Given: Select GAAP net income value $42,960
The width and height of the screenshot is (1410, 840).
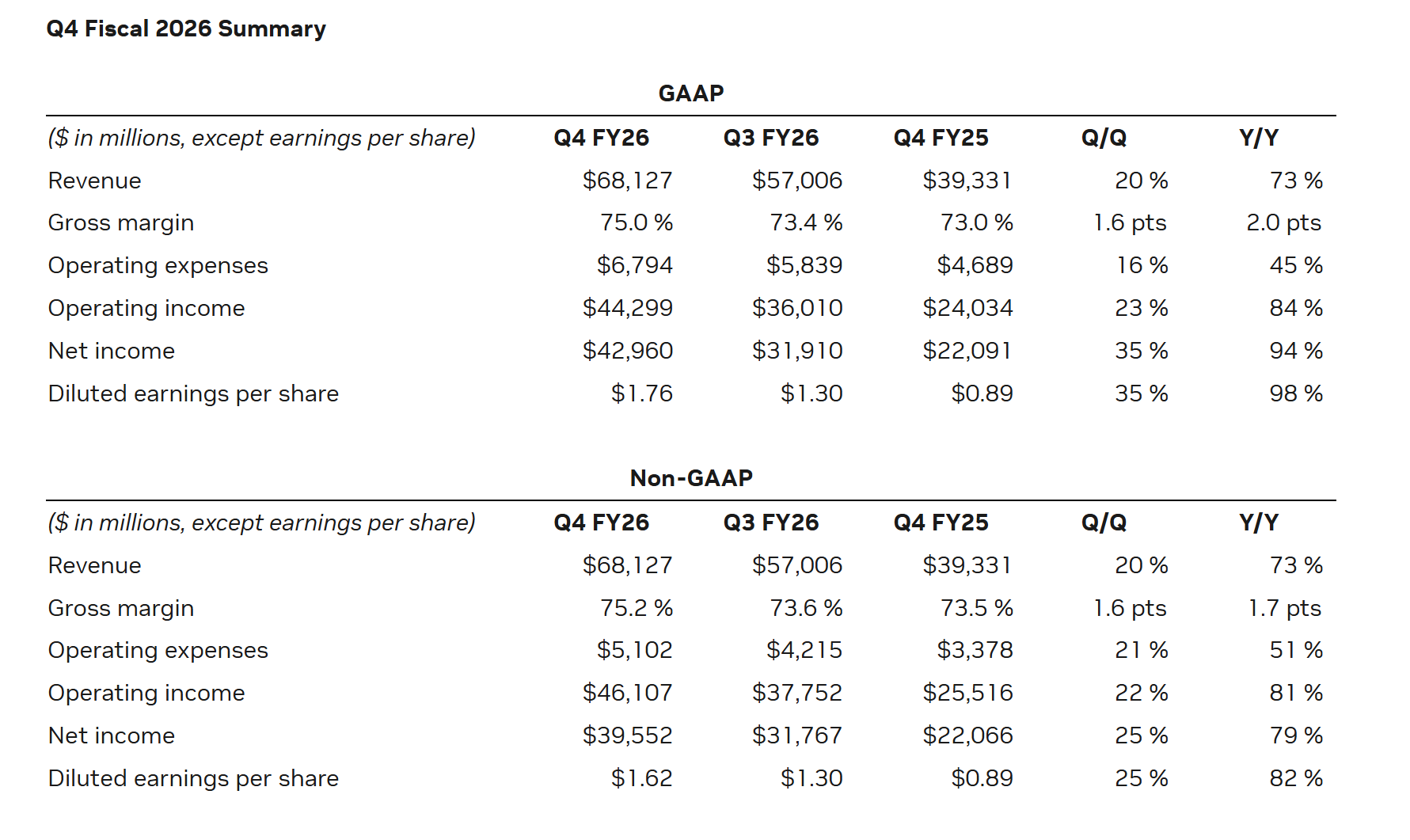Looking at the screenshot, I should [x=627, y=351].
